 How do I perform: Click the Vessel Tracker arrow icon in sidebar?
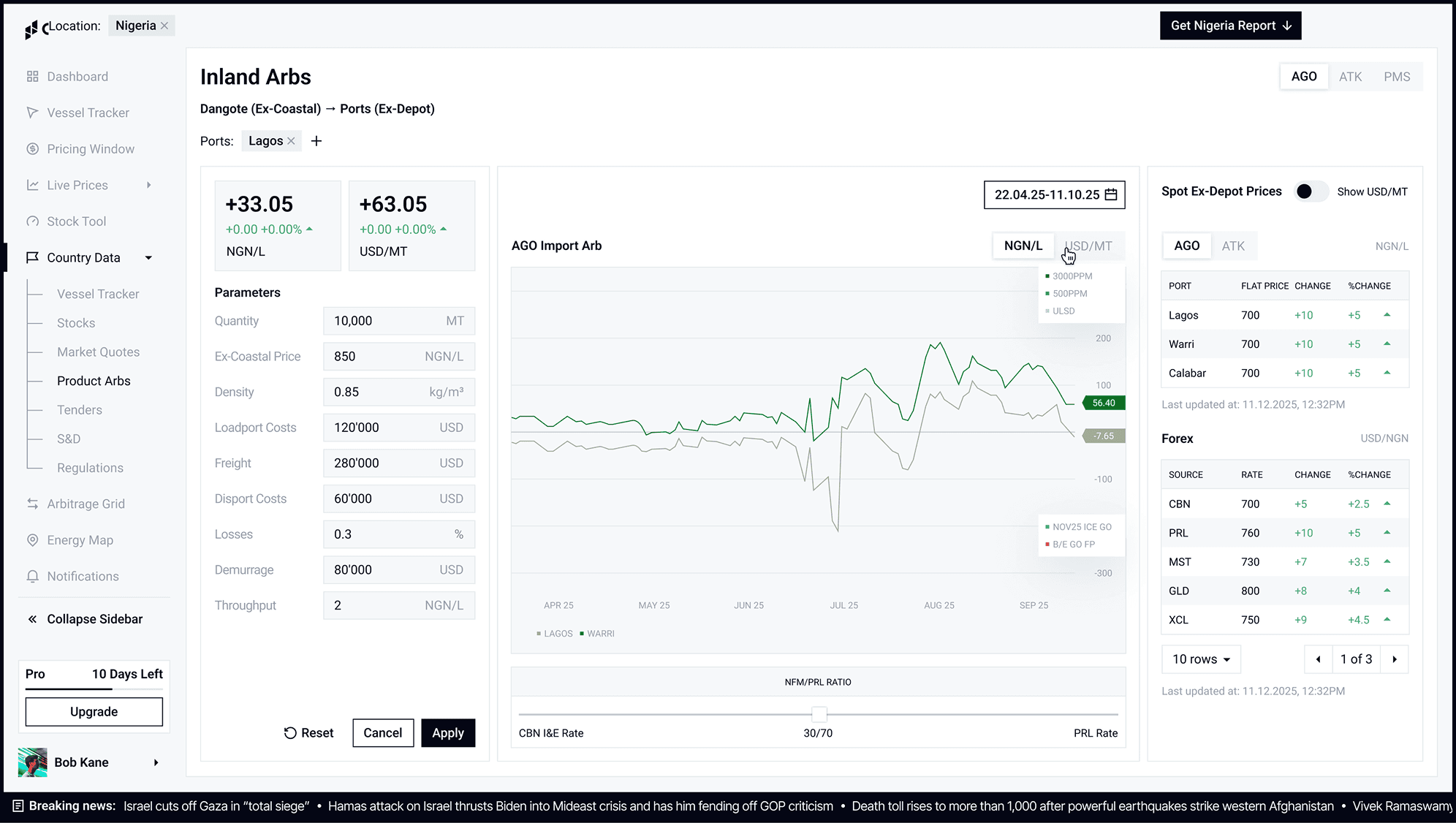pyautogui.click(x=32, y=113)
